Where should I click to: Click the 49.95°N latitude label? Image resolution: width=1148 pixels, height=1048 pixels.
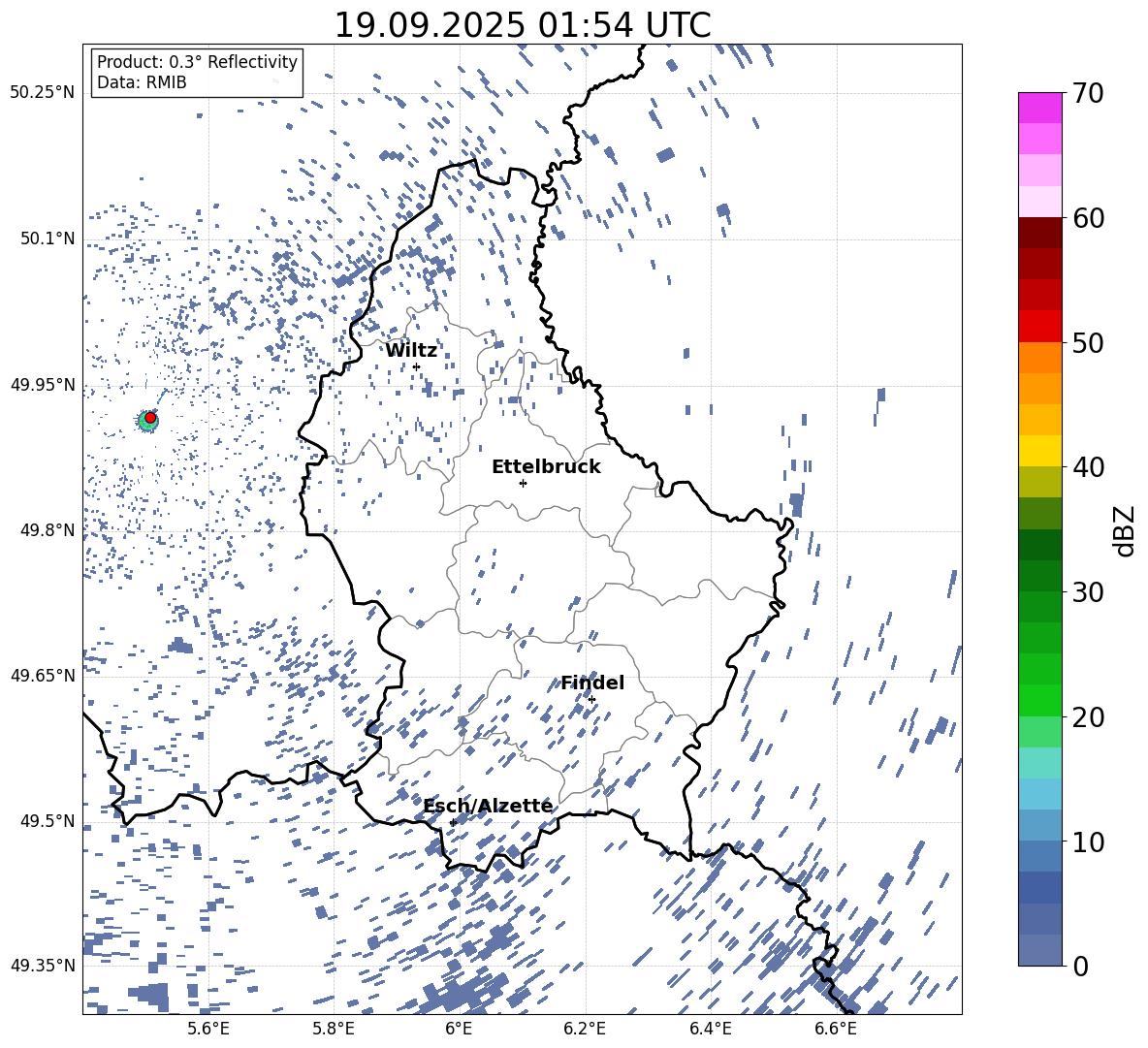coord(43,384)
